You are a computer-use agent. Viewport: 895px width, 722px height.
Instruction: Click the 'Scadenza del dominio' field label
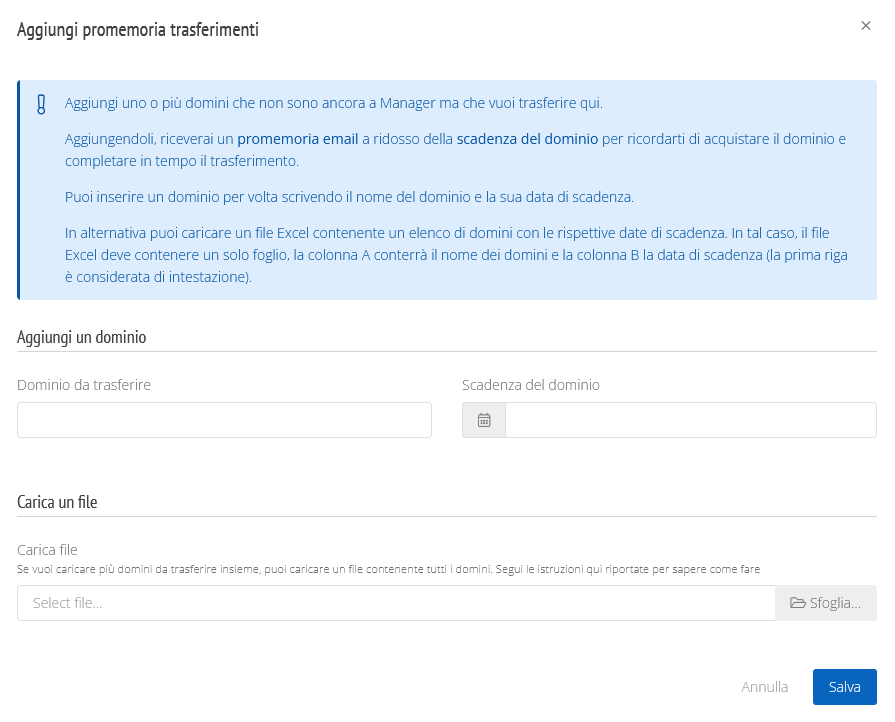click(x=531, y=385)
